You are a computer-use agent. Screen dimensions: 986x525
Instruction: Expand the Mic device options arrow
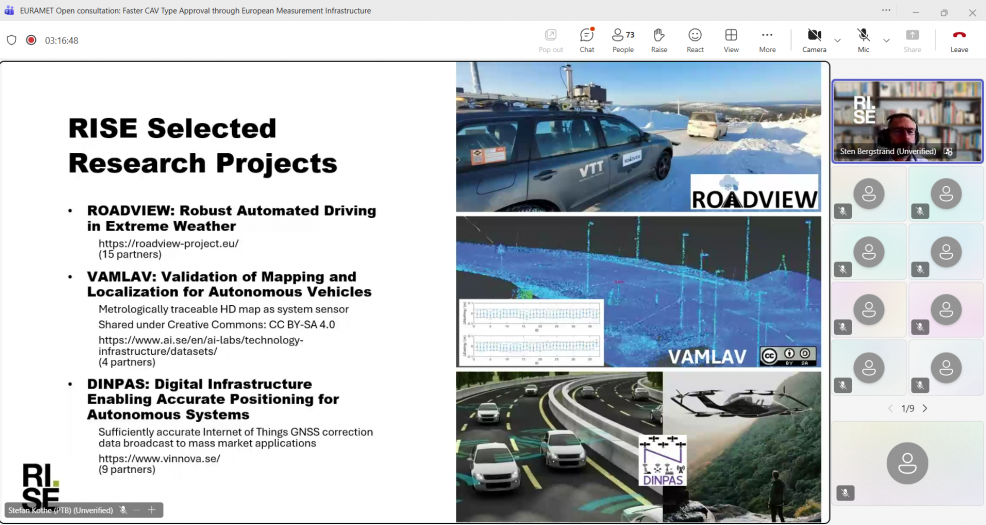pyautogui.click(x=886, y=41)
